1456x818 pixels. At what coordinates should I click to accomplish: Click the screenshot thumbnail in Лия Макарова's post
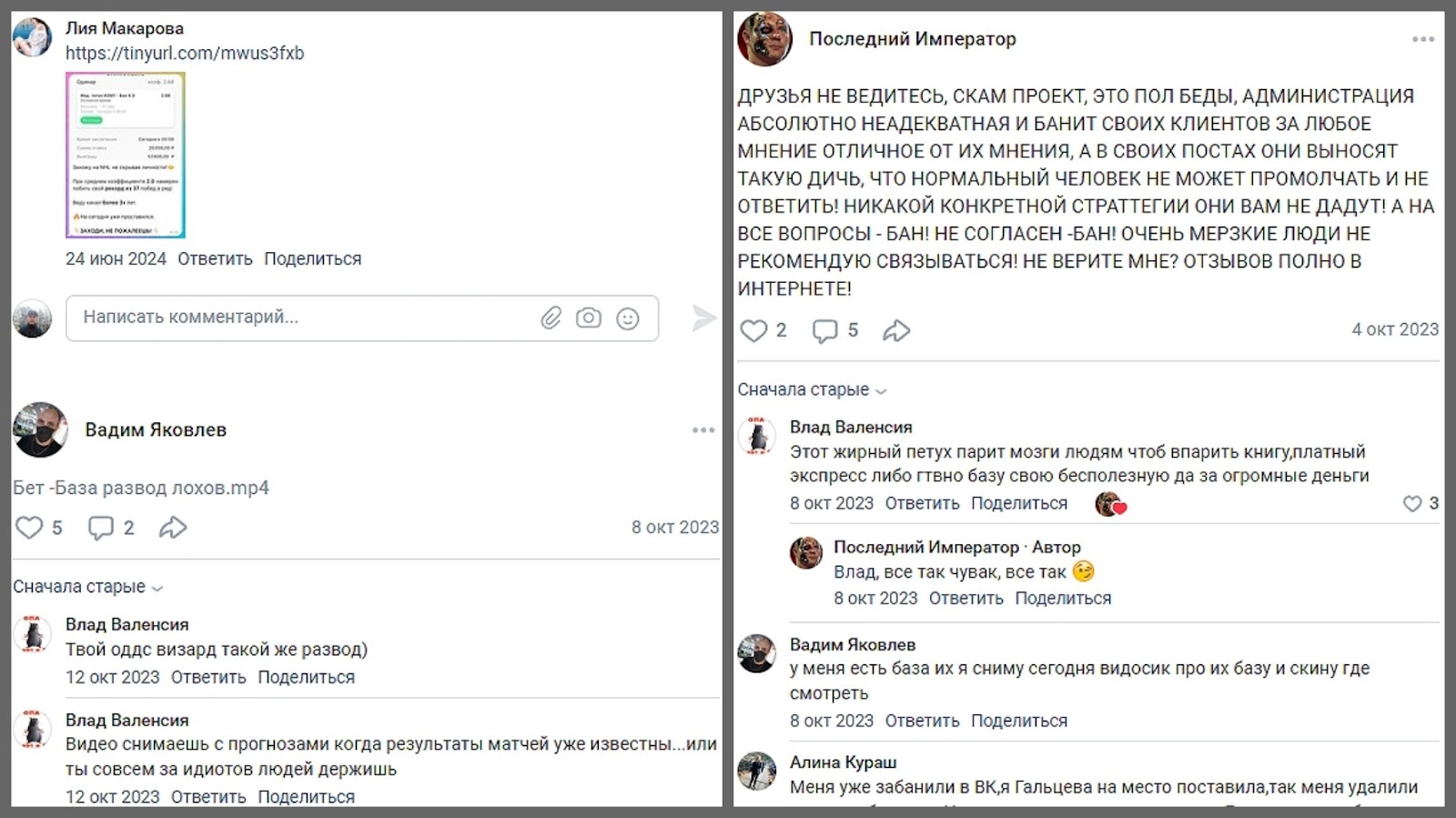124,155
